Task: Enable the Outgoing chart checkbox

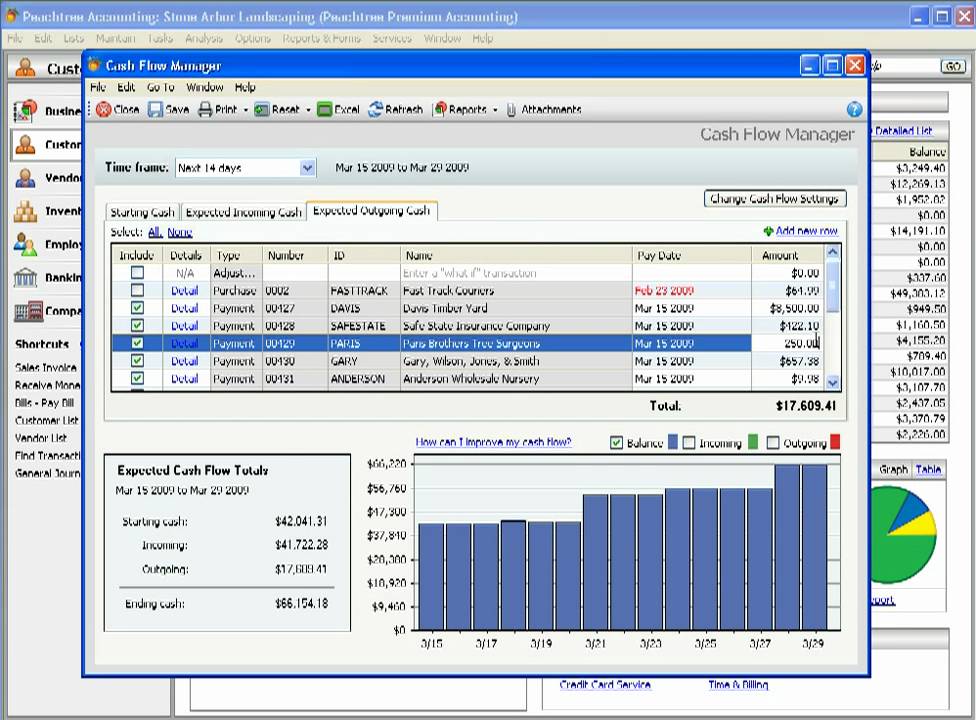Action: click(x=773, y=442)
